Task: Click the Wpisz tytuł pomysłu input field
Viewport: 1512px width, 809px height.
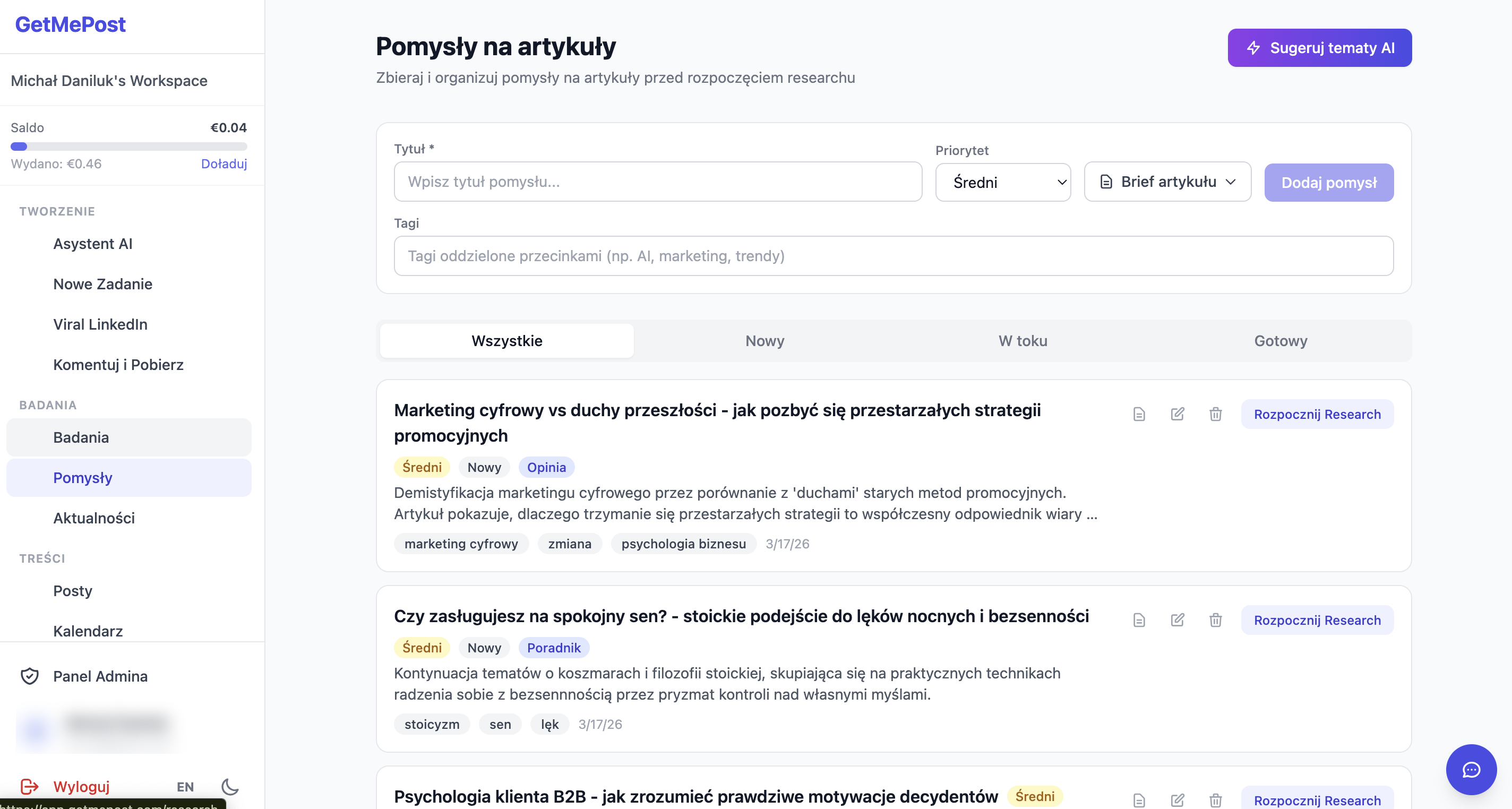Action: click(x=657, y=182)
